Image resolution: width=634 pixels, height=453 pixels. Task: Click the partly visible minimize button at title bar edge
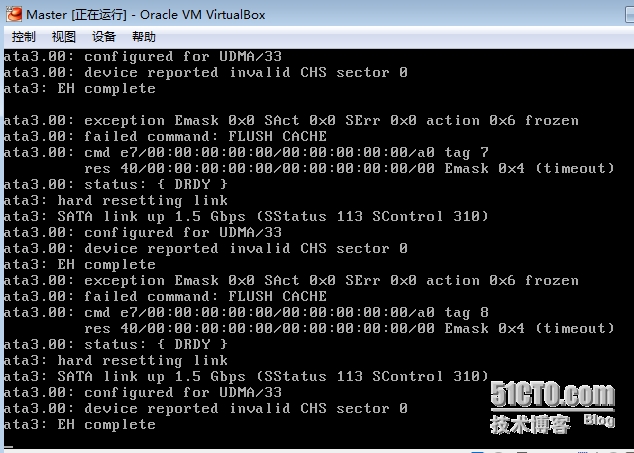pyautogui.click(x=630, y=15)
